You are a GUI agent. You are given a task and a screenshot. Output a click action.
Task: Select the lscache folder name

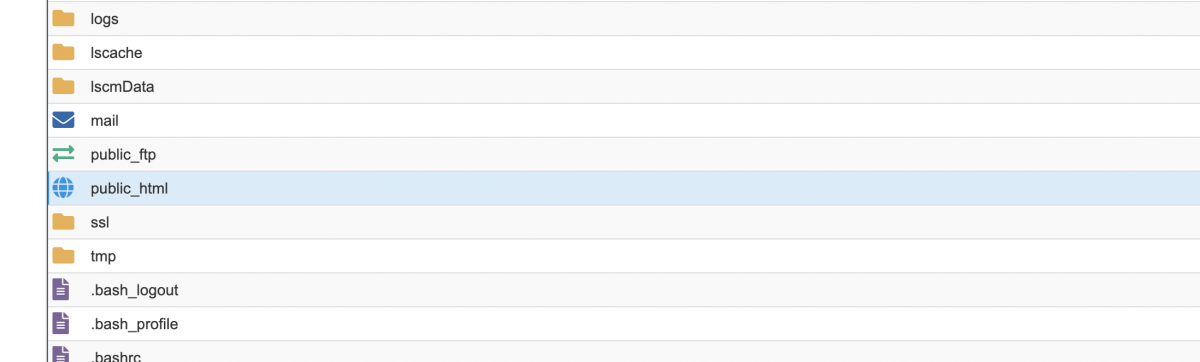pyautogui.click(x=116, y=53)
